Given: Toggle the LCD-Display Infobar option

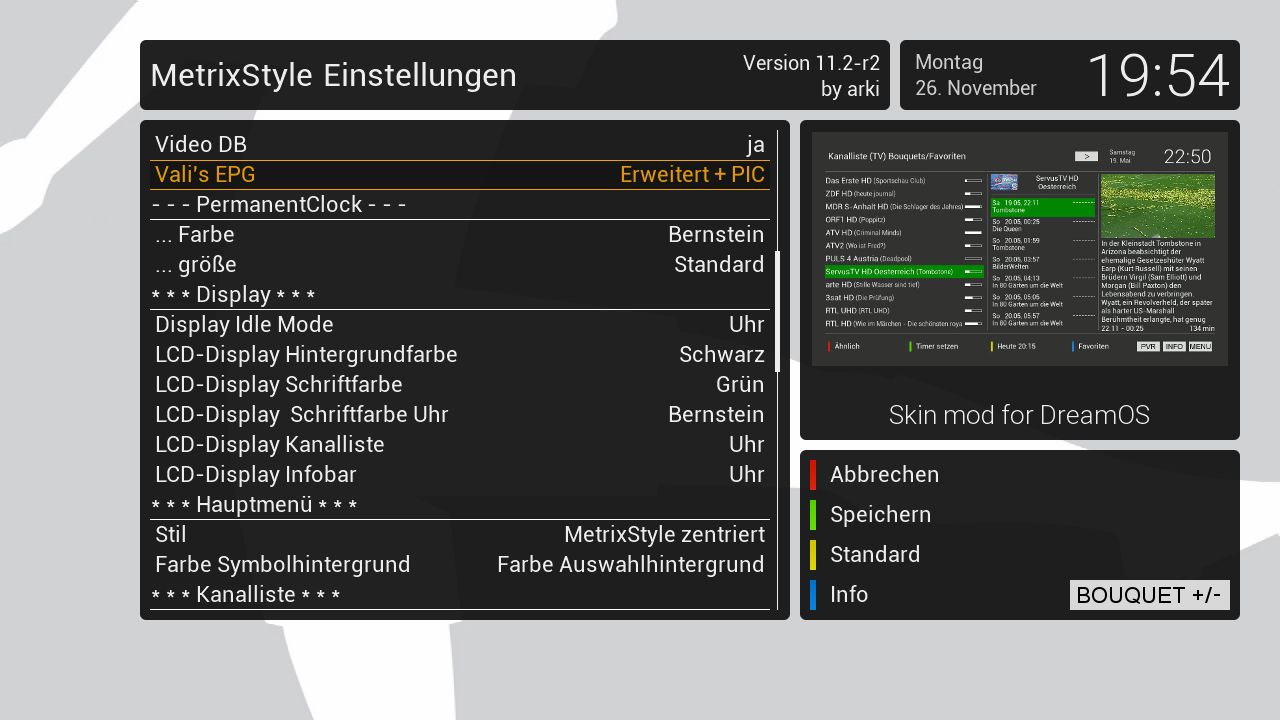Looking at the screenshot, I should (x=459, y=475).
